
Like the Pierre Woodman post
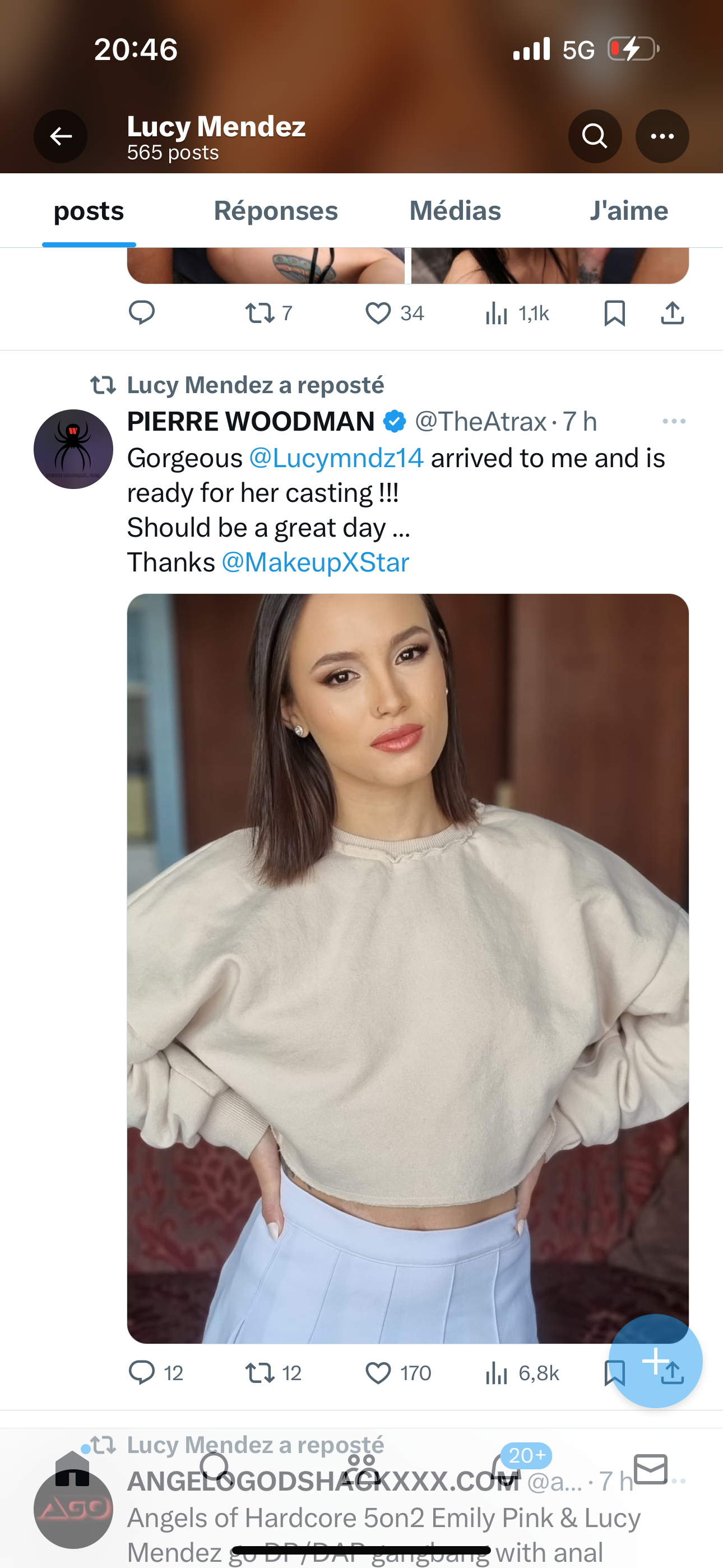(378, 1373)
